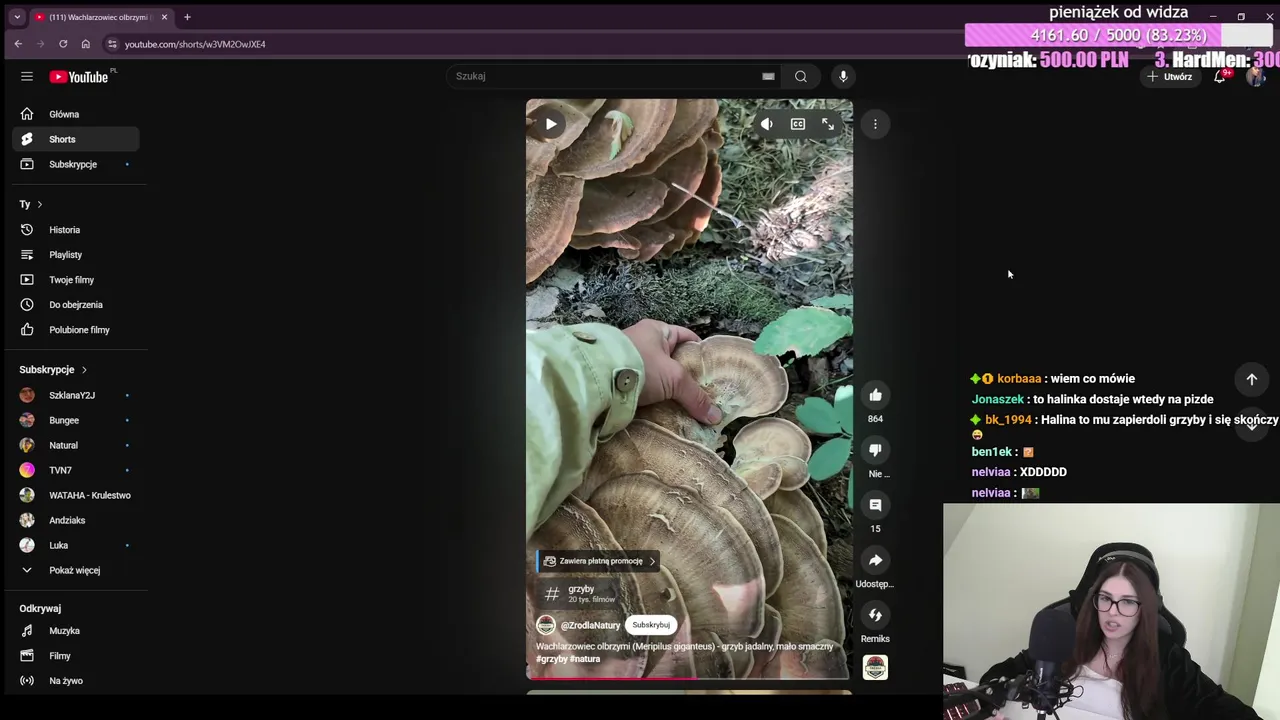Screen dimensions: 1280x720
Task: Dislike the Short with thumbs down
Action: pos(875,450)
